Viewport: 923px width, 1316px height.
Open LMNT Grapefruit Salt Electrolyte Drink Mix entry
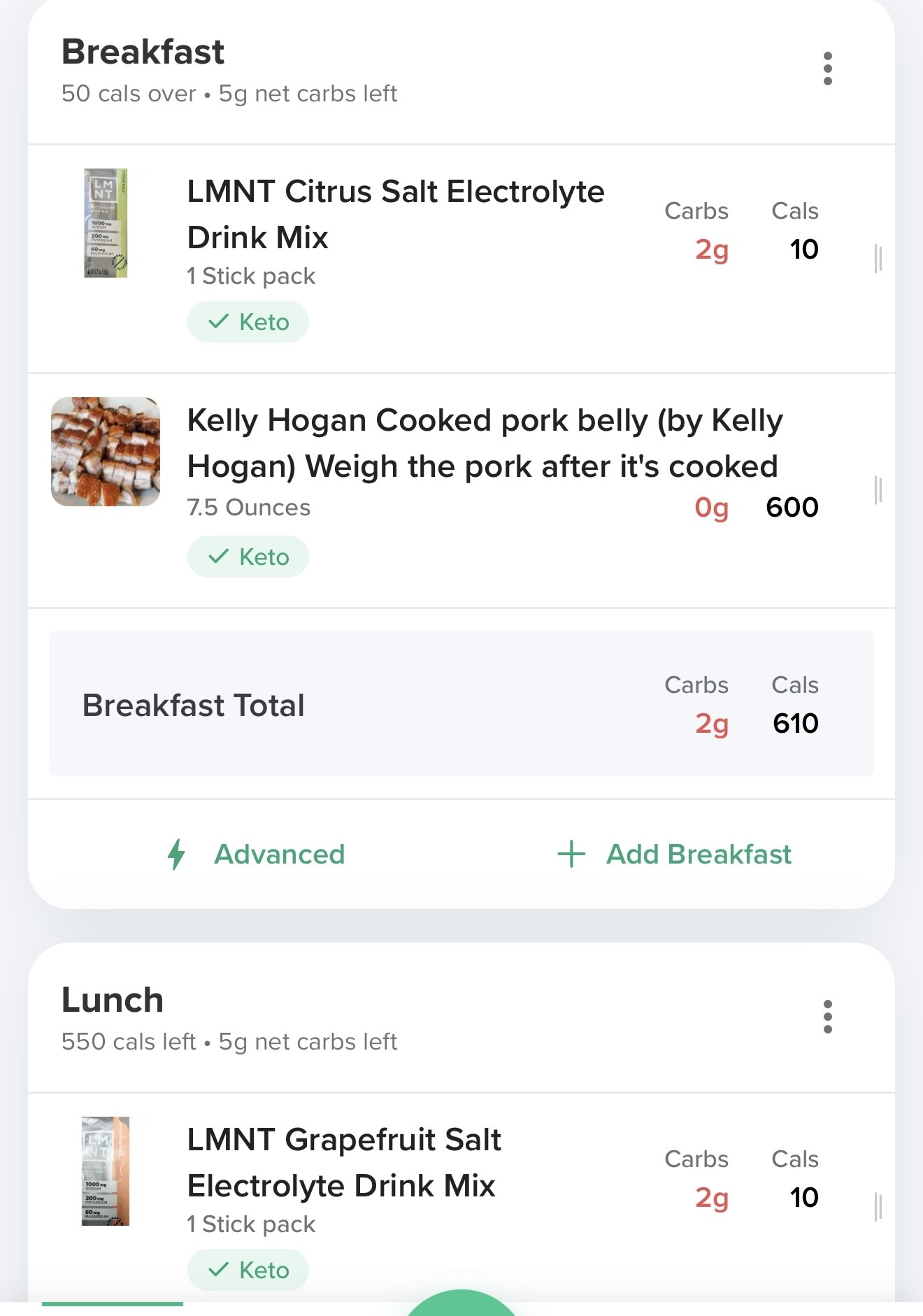point(343,1163)
